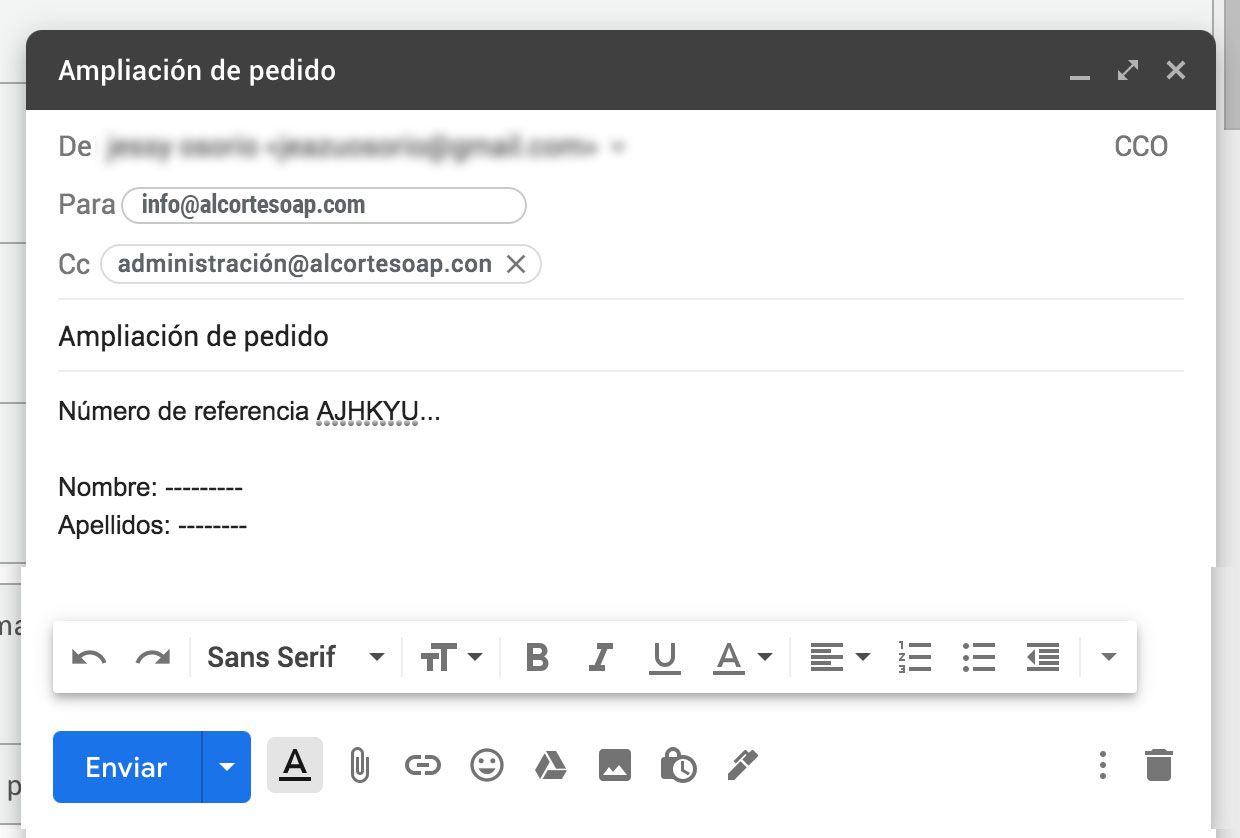Screen dimensions: 1240x838
Task: Redo the last edit
Action: 153,658
